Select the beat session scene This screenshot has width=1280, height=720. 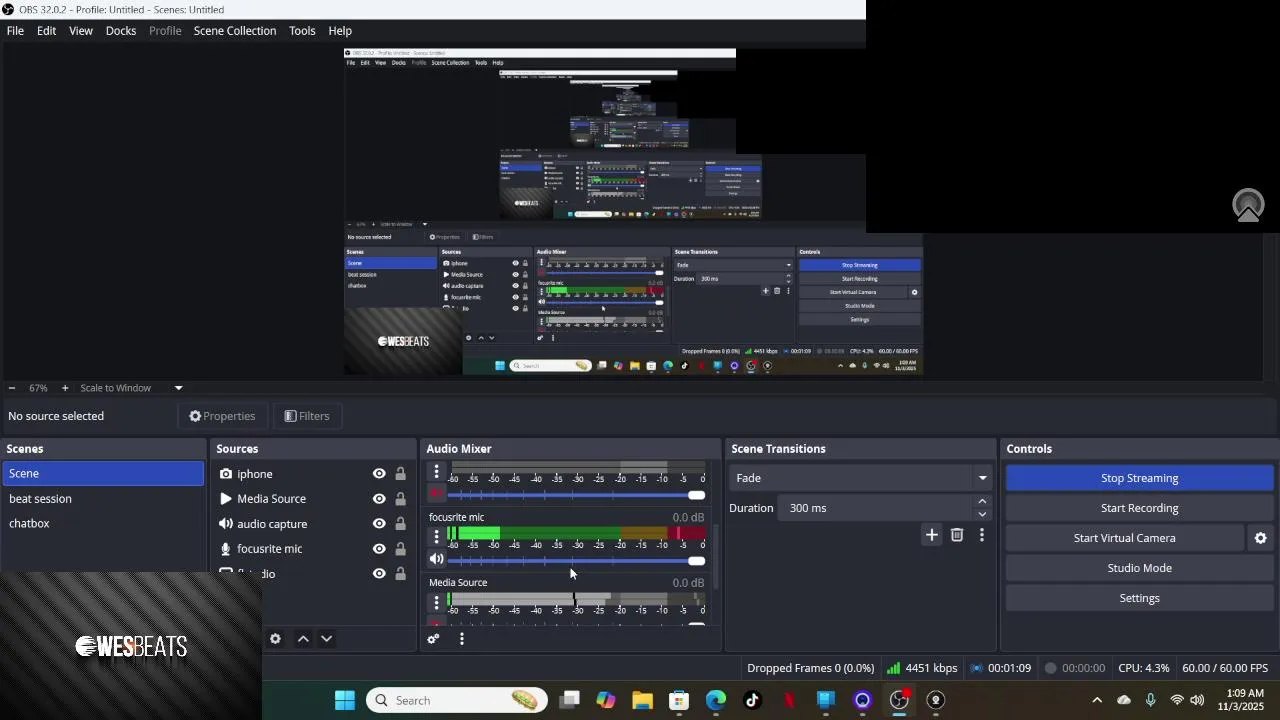(x=102, y=499)
